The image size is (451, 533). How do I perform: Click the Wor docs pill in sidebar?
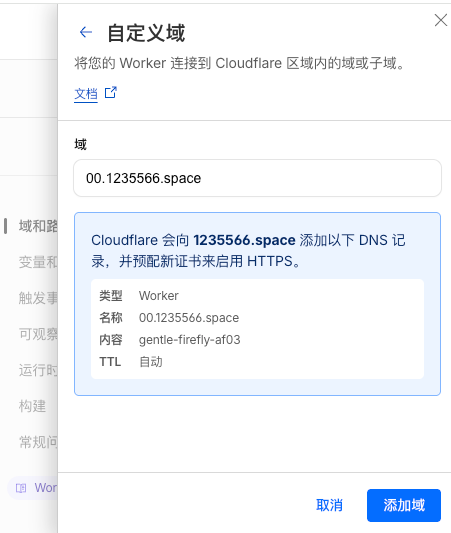point(33,488)
